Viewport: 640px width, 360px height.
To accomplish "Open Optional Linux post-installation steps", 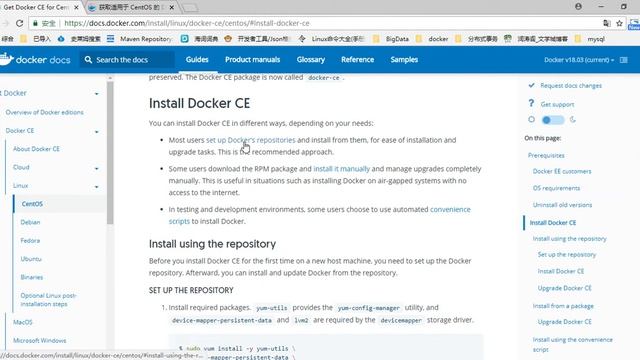I will 48,300.
